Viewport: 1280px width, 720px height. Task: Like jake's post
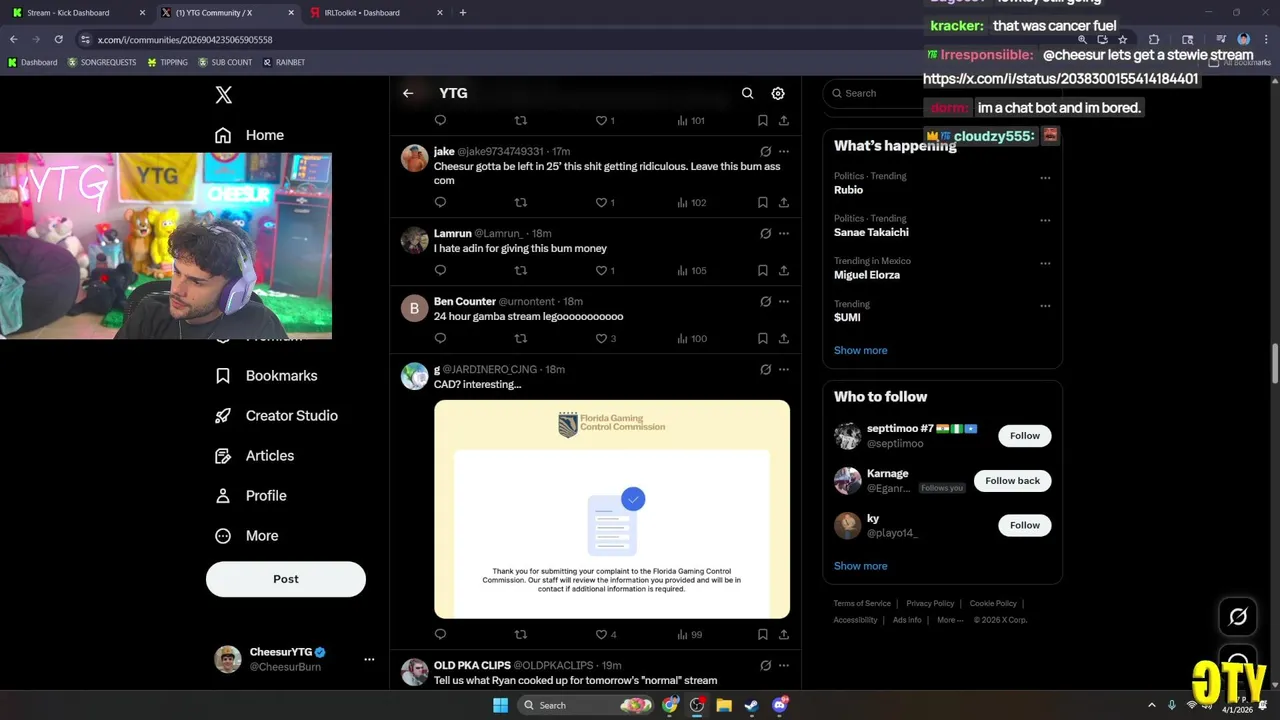(x=602, y=202)
